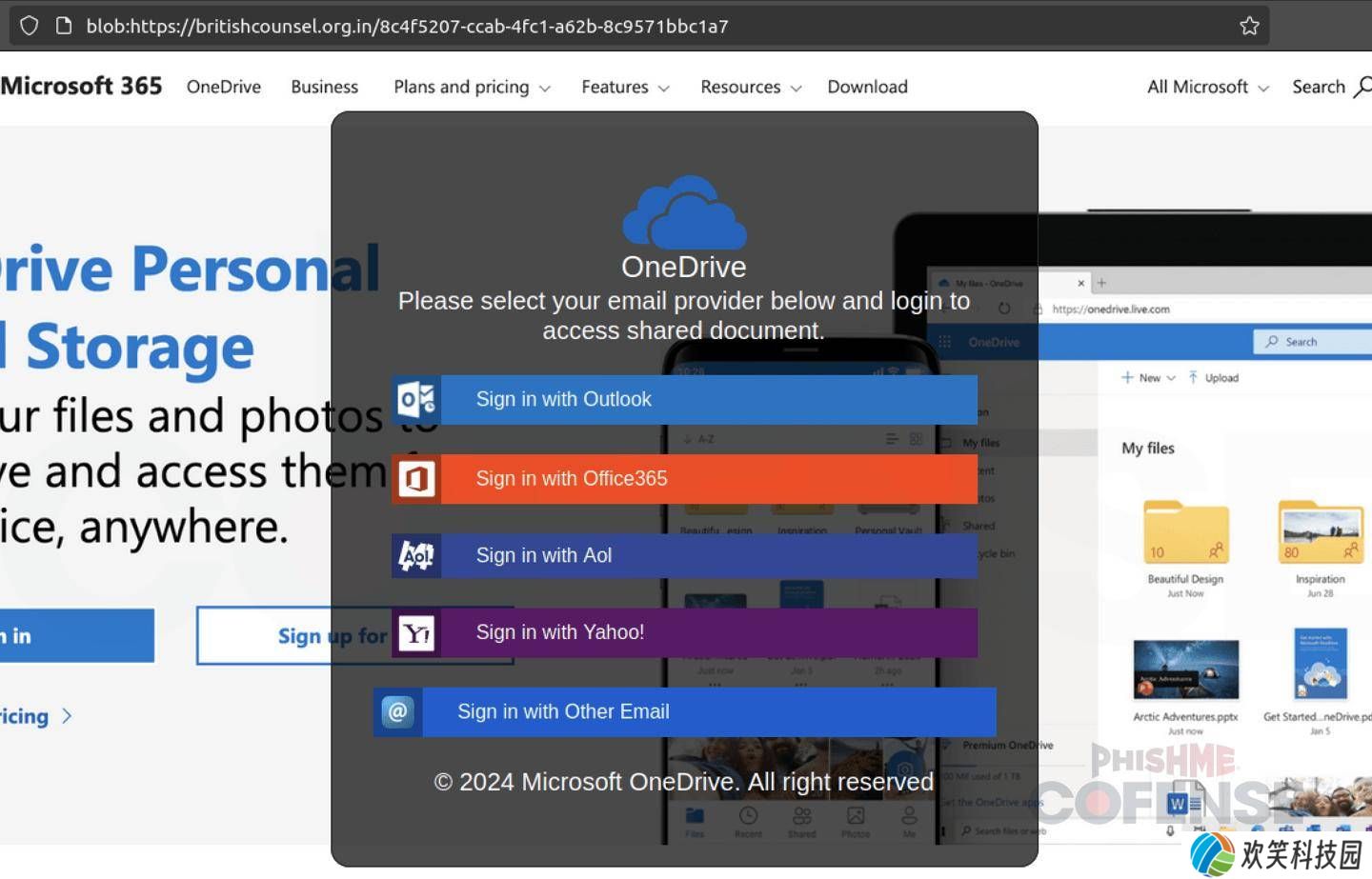Viewport: 1372px width, 879px height.
Task: Expand the Plans and pricing dropdown
Action: point(472,87)
